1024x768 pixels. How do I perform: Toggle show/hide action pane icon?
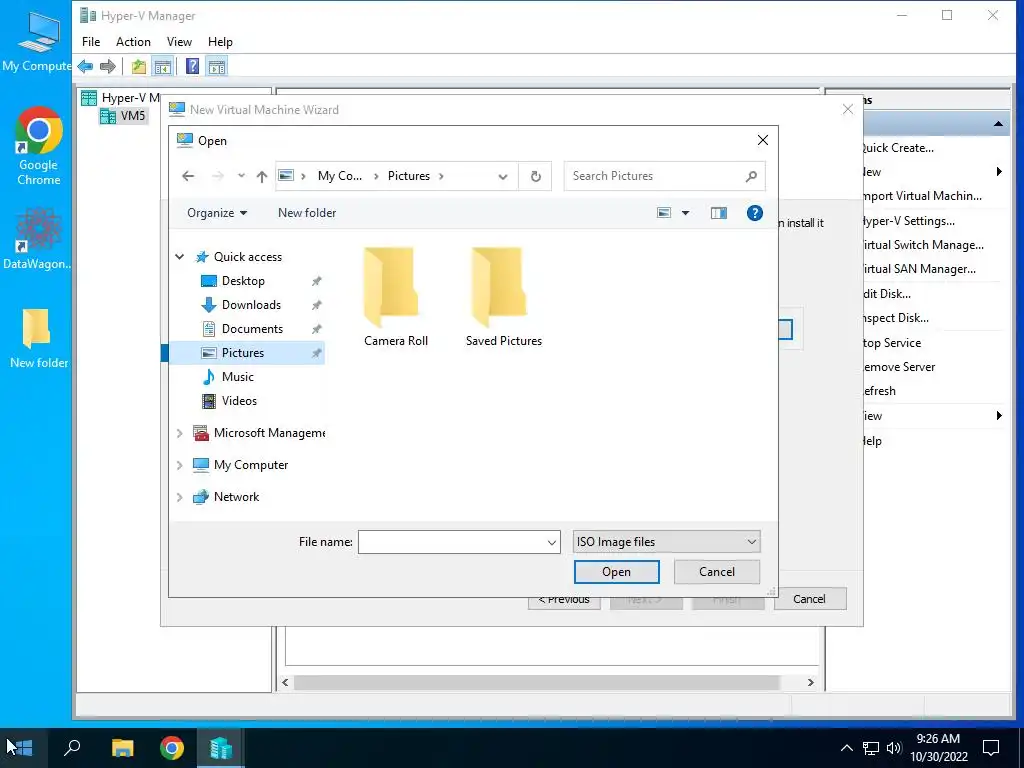pos(217,66)
